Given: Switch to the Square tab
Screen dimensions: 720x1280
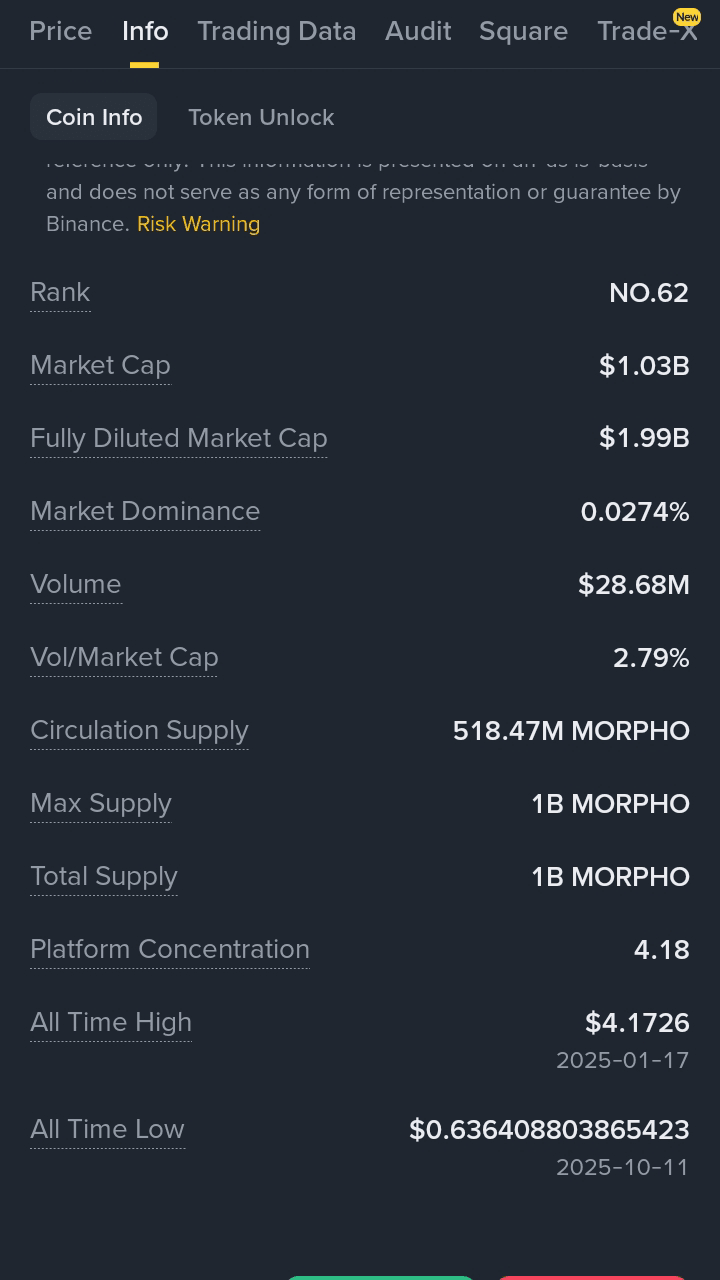Looking at the screenshot, I should pyautogui.click(x=523, y=31).
